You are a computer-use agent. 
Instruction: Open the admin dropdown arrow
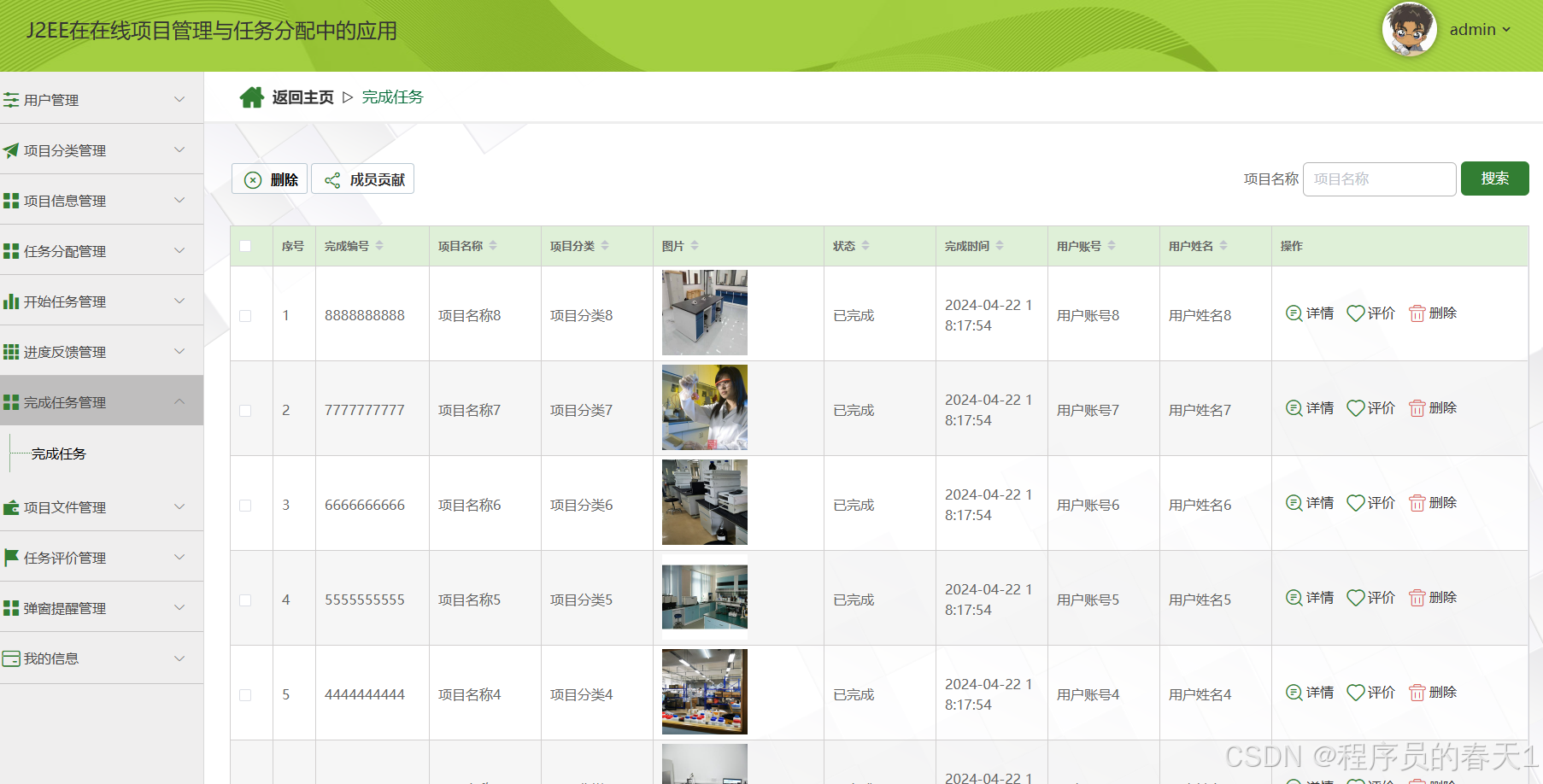(1506, 30)
